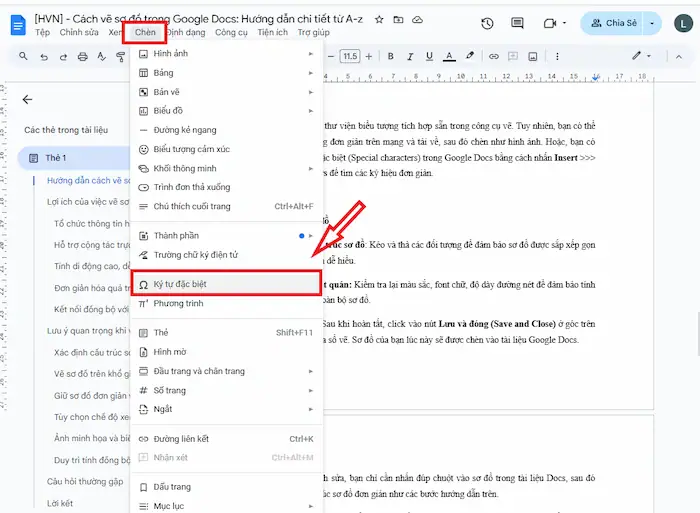This screenshot has width=700, height=513.
Task: Select the paint format tool
Action: (x=120, y=57)
